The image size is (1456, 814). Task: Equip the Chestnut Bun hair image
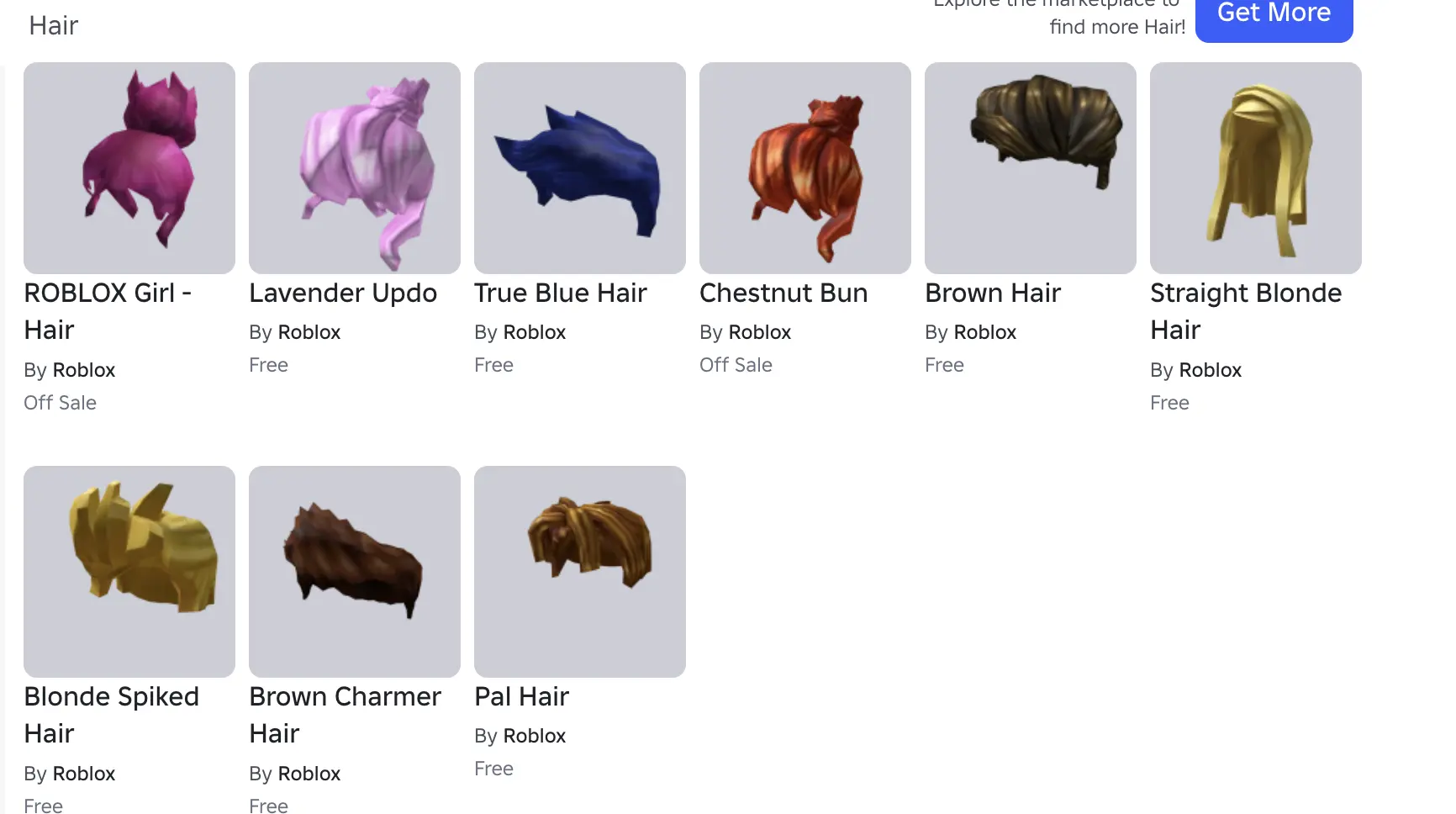click(805, 168)
